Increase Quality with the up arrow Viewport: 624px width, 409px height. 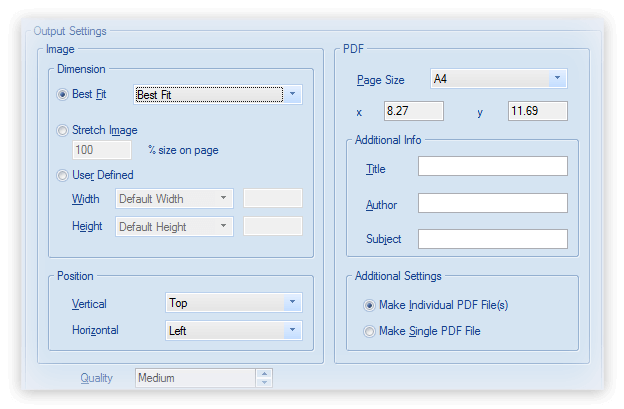(264, 374)
